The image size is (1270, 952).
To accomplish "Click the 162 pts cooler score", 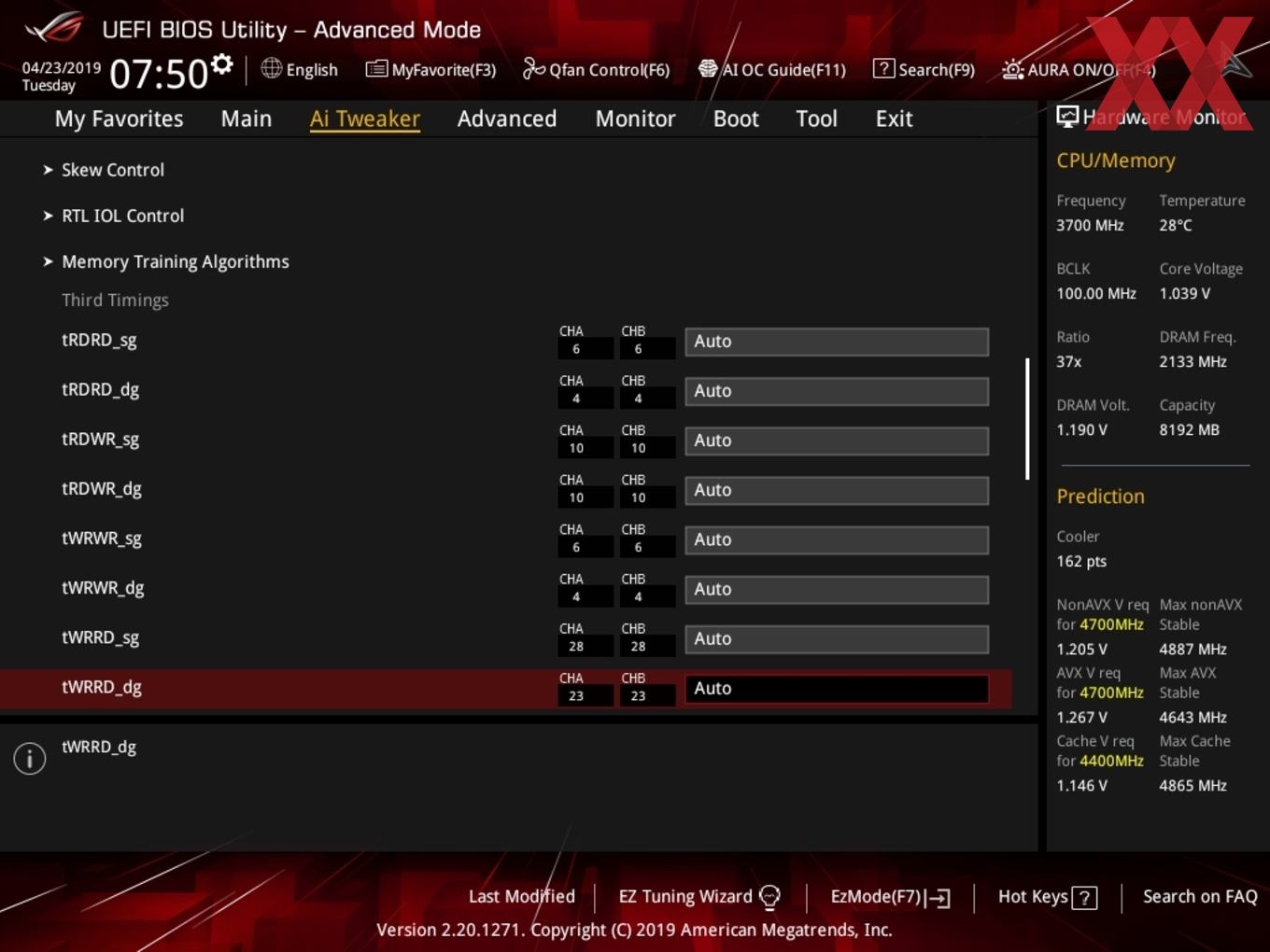I will pyautogui.click(x=1081, y=561).
